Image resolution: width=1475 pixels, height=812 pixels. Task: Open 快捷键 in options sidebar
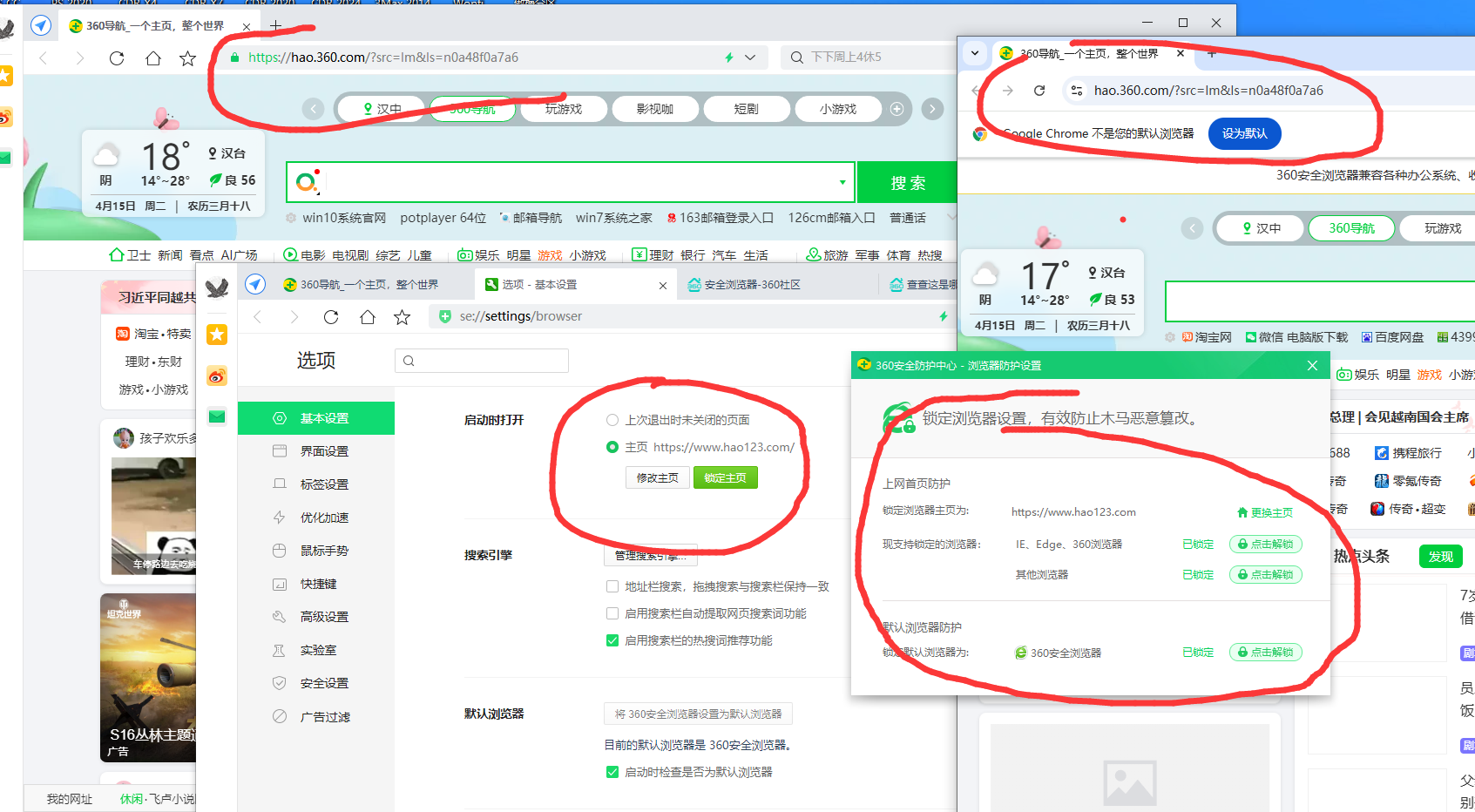click(x=316, y=584)
